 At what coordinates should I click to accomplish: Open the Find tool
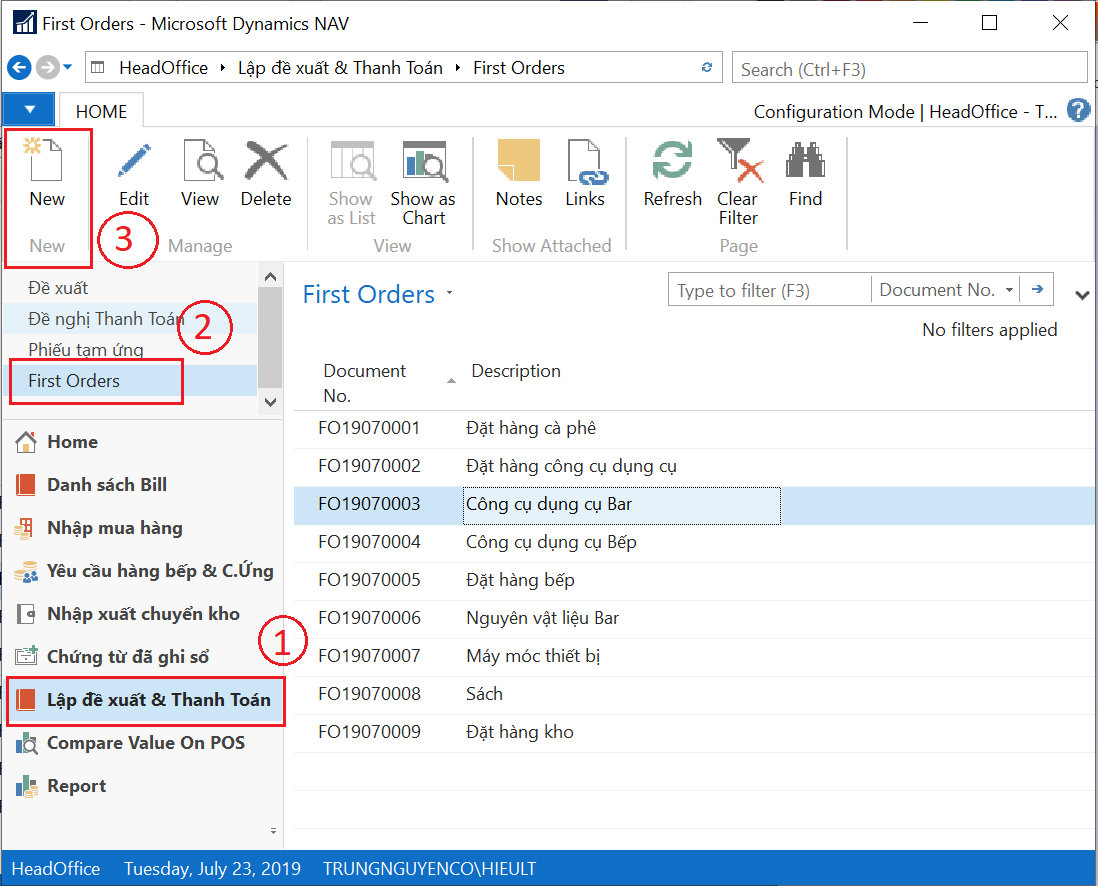(805, 174)
